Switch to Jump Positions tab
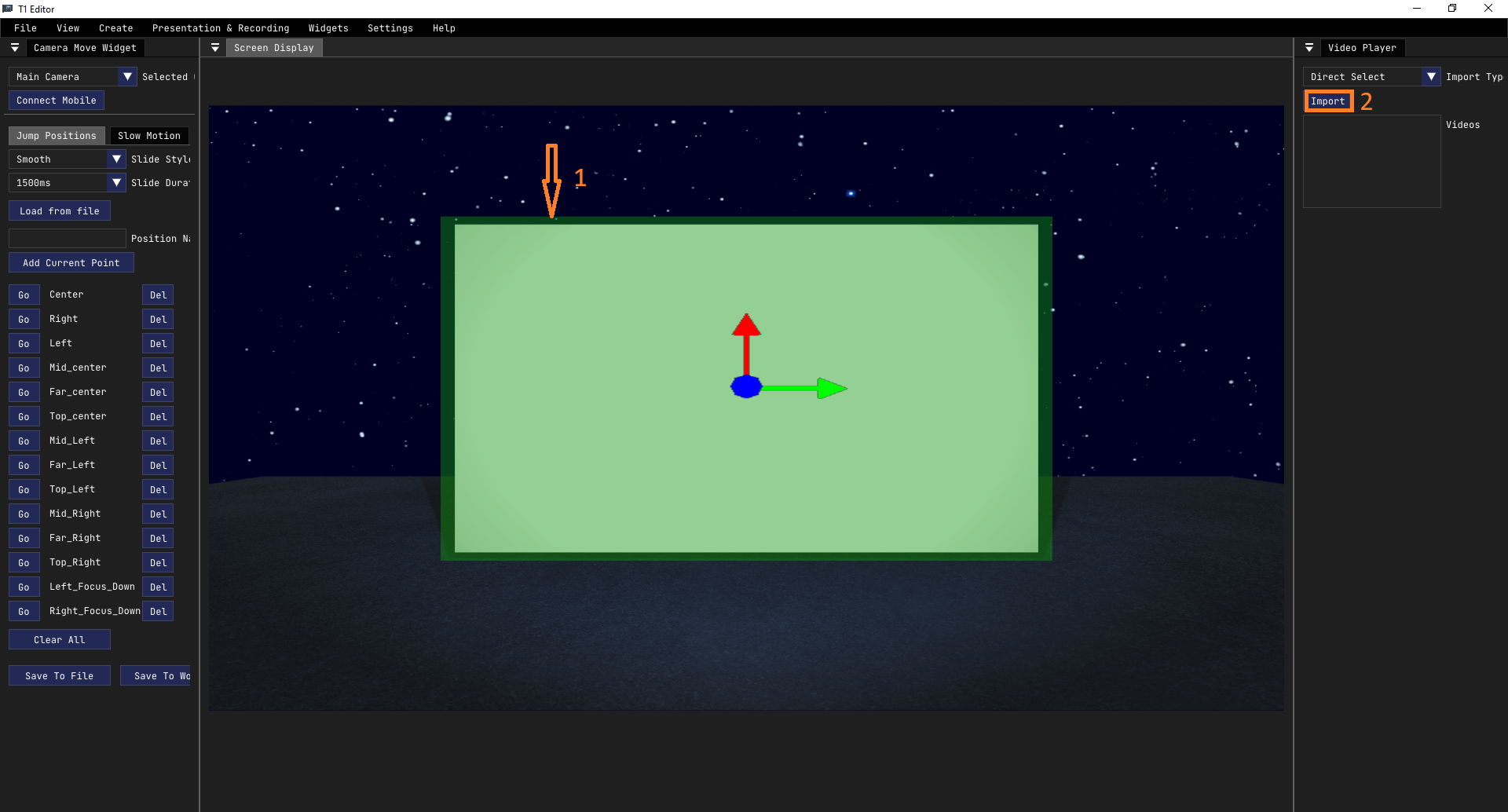 tap(57, 136)
